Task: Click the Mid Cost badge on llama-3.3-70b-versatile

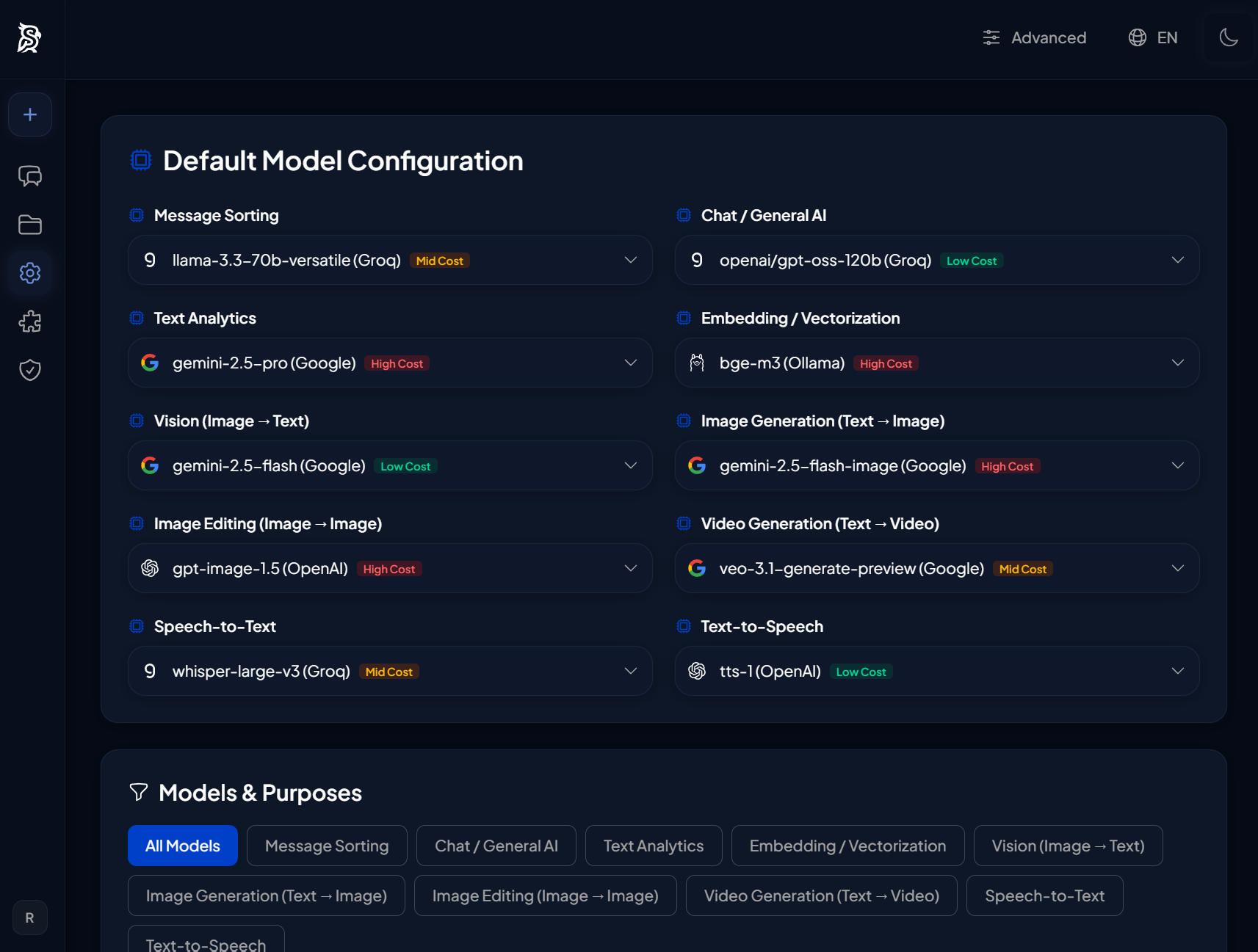Action: click(440, 261)
